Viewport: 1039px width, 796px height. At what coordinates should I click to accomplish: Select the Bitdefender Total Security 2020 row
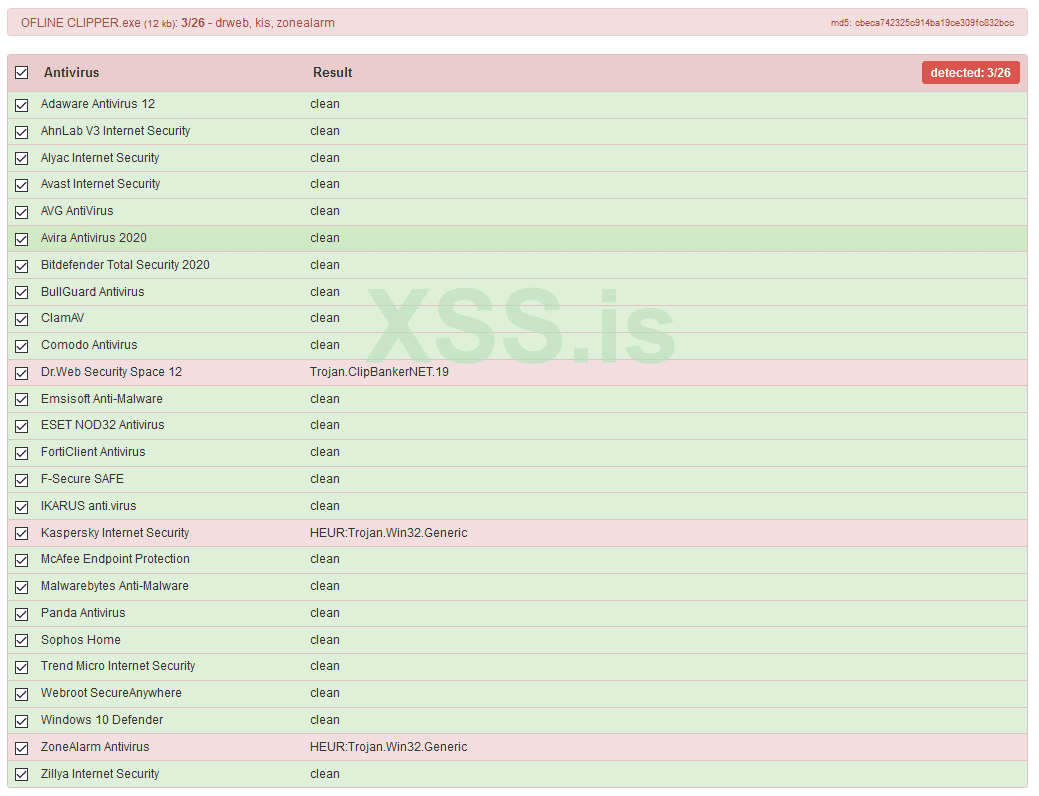125,265
